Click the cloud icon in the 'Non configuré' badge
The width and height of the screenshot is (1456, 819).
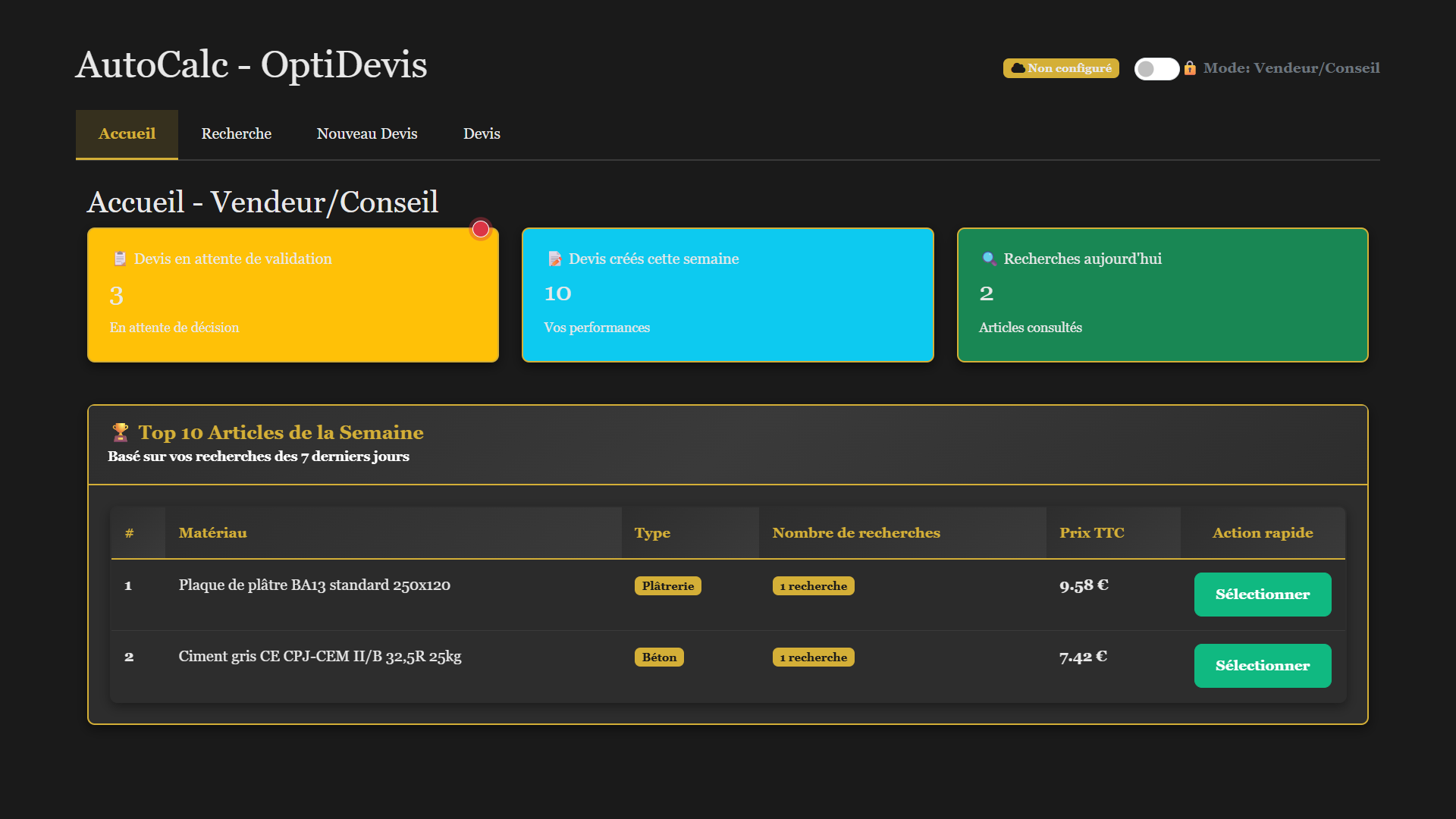tap(1017, 68)
